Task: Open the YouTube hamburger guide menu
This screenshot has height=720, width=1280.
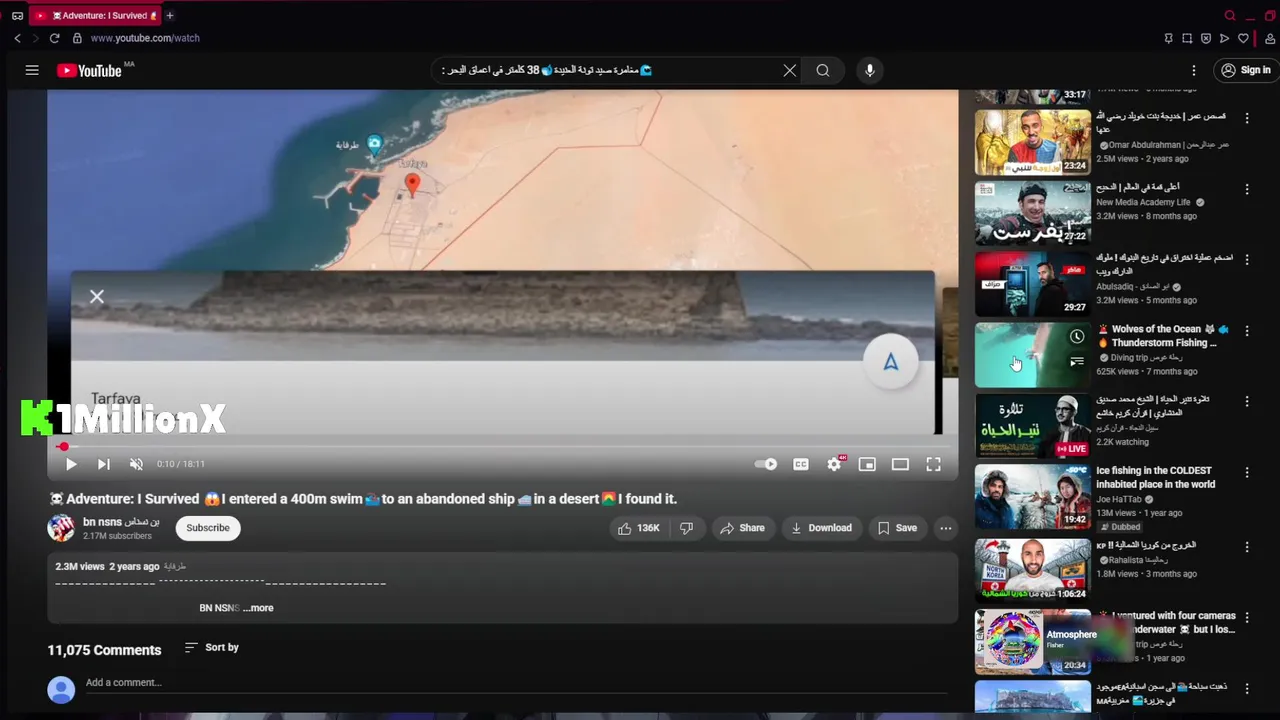Action: (32, 70)
